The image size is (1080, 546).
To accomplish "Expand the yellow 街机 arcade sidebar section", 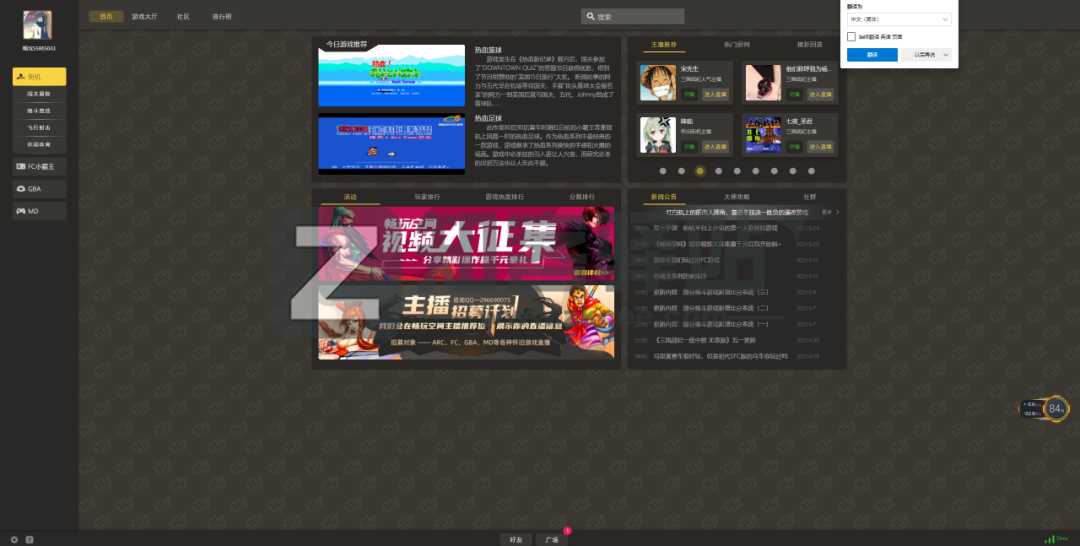I will pyautogui.click(x=39, y=76).
